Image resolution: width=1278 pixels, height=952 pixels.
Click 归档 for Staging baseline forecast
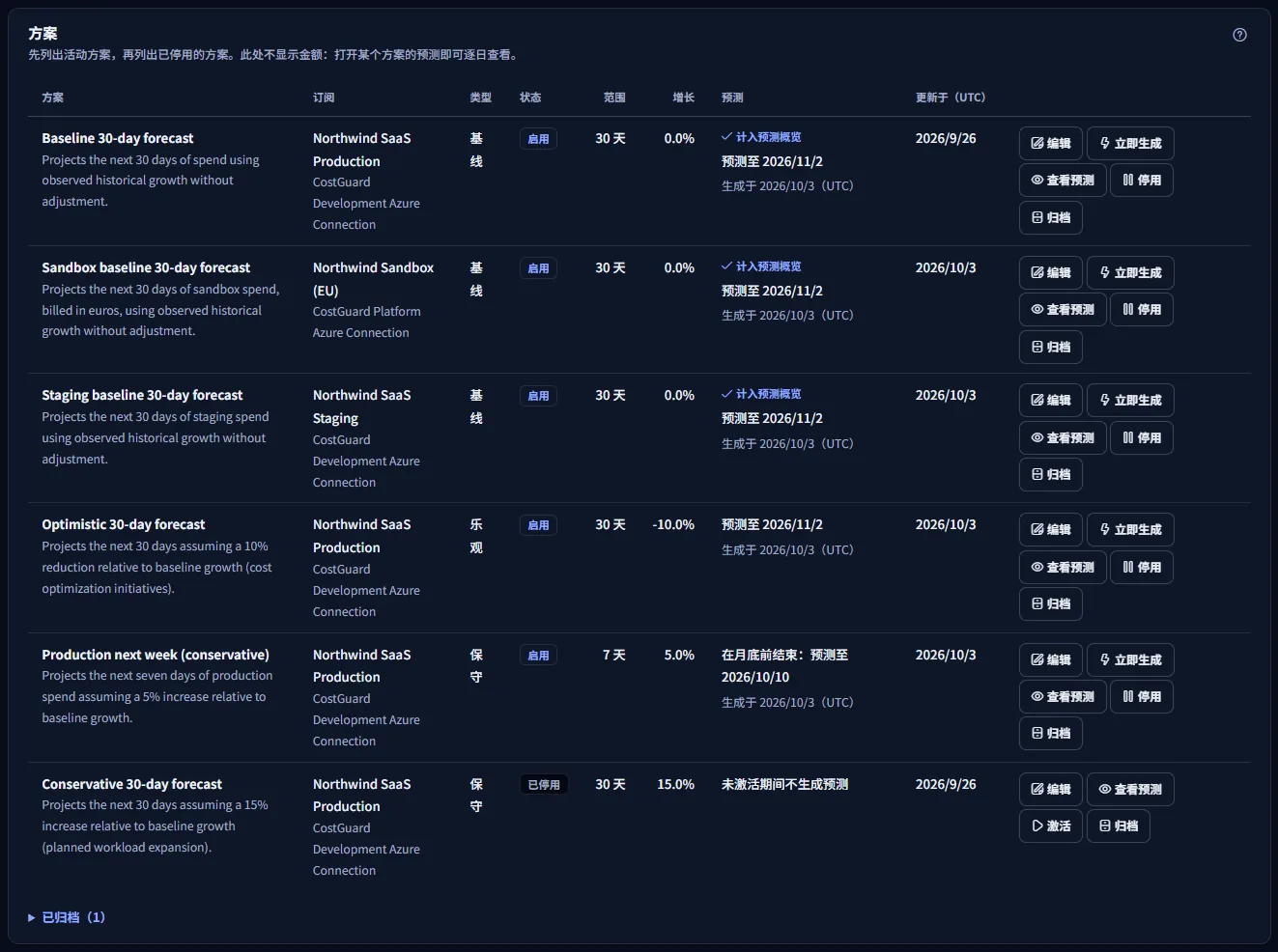tap(1051, 474)
